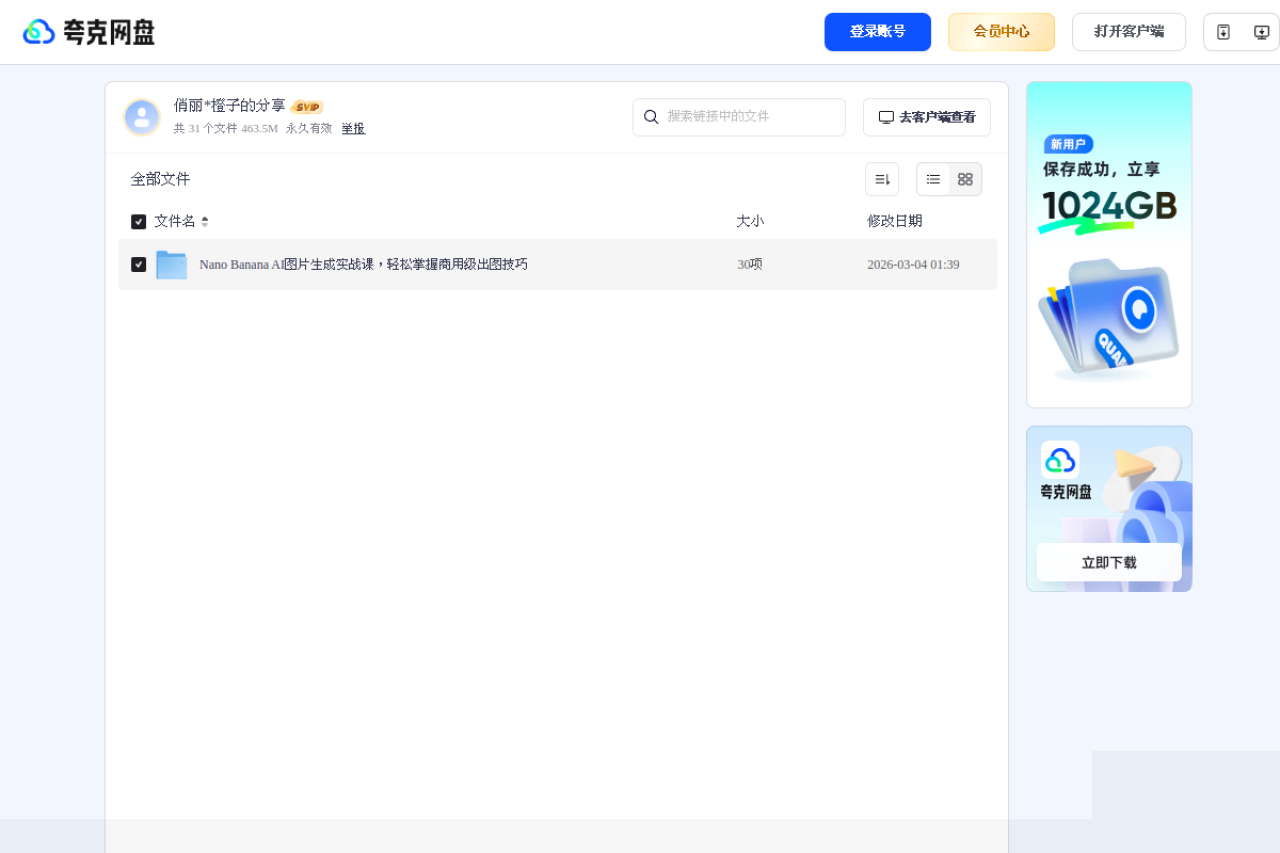Click the Quark 夸克网盘 logo
Viewport: 1280px width, 853px height.
coord(88,31)
